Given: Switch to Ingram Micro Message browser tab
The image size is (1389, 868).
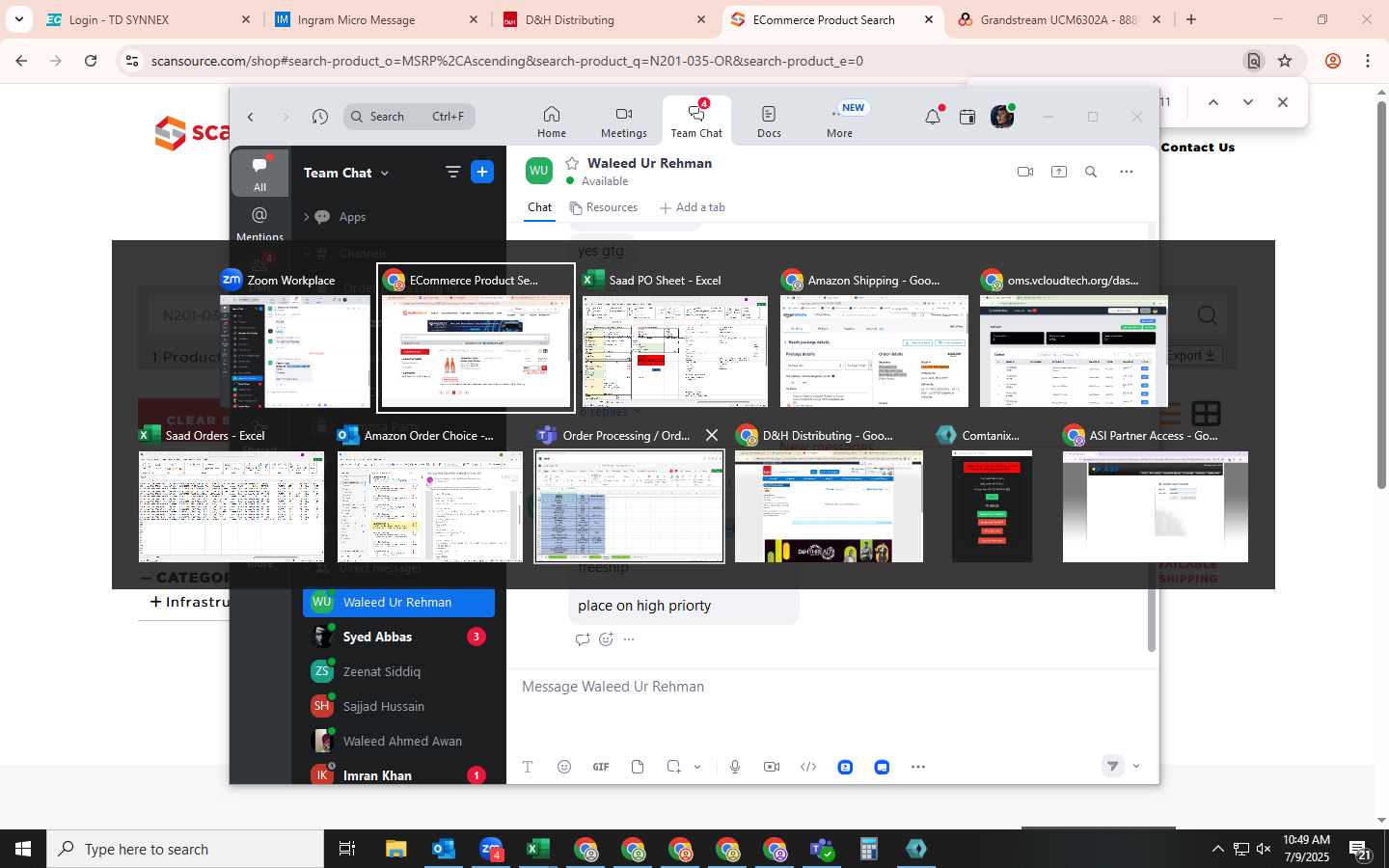Looking at the screenshot, I should click(x=374, y=19).
